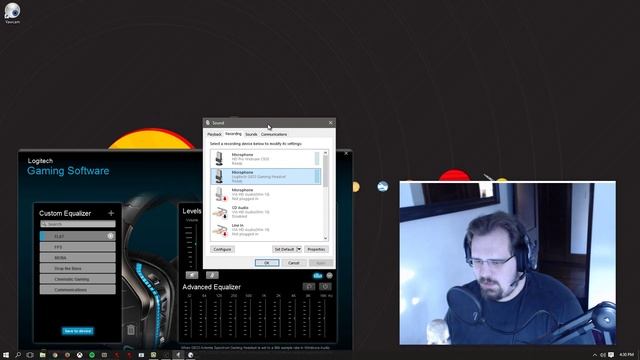Image resolution: width=640 pixels, height=360 pixels.
Task: Click the 1K equalizer band slider
Action: pos(264,318)
